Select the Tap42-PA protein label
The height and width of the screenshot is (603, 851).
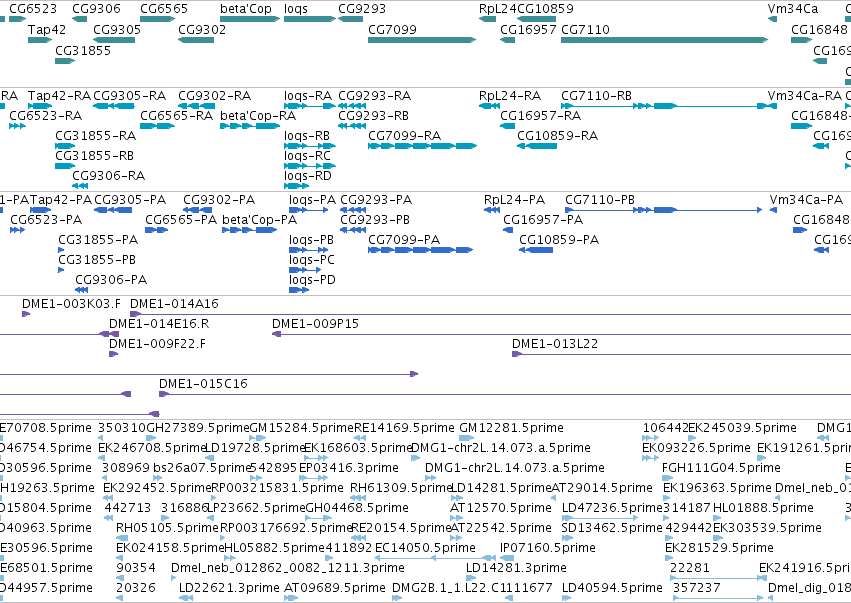(61, 200)
